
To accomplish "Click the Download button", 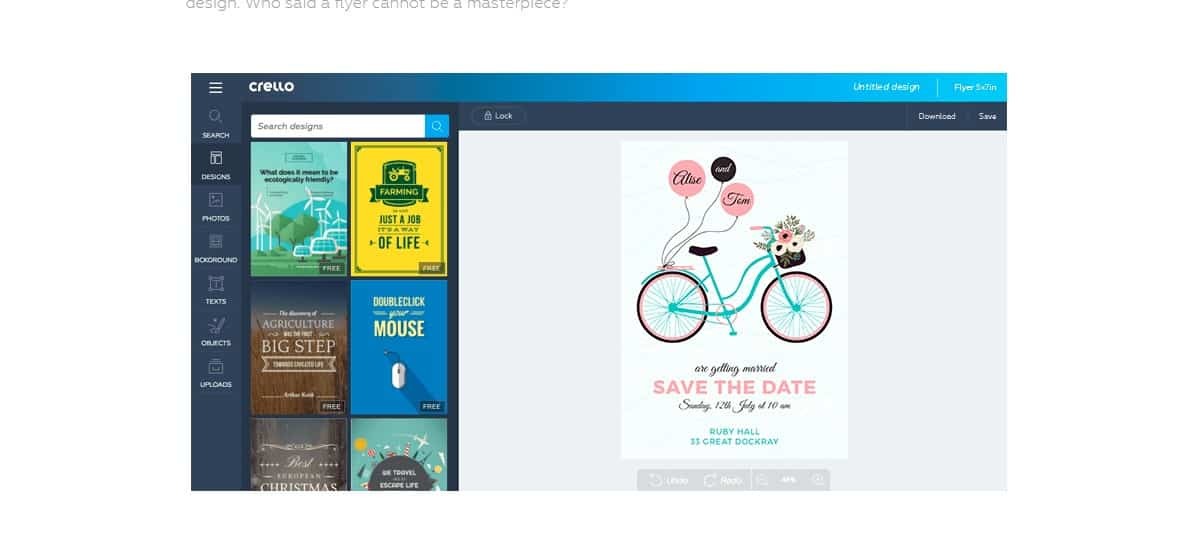I will pyautogui.click(x=937, y=116).
